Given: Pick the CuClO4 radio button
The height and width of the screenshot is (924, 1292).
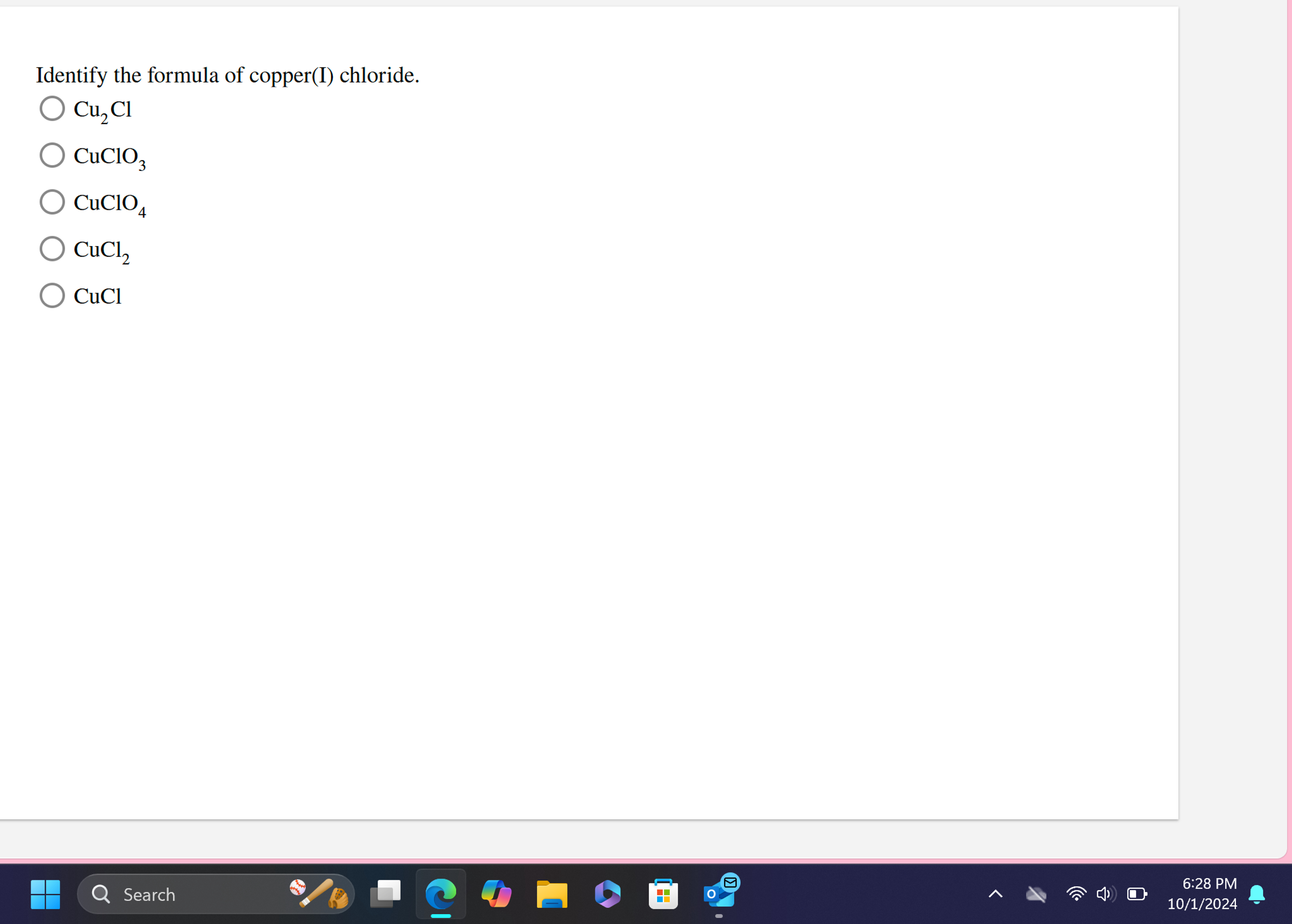Looking at the screenshot, I should tap(52, 201).
